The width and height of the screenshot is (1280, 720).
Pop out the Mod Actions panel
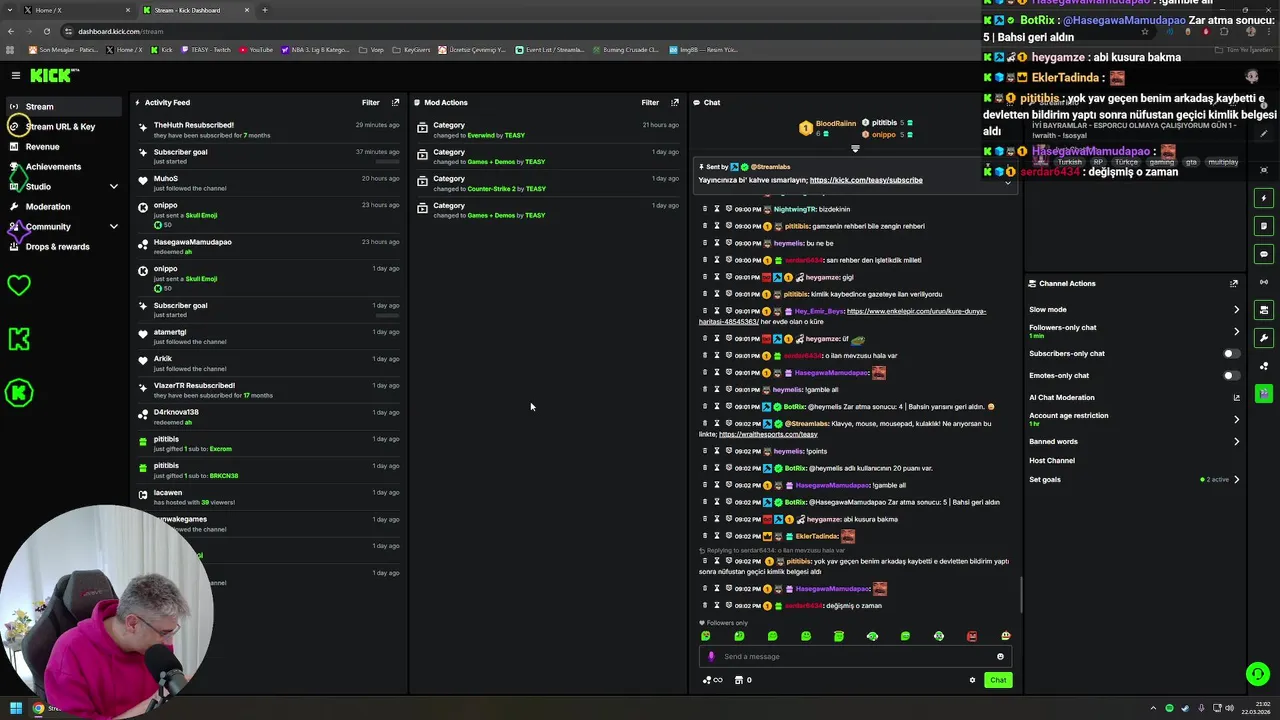(675, 102)
